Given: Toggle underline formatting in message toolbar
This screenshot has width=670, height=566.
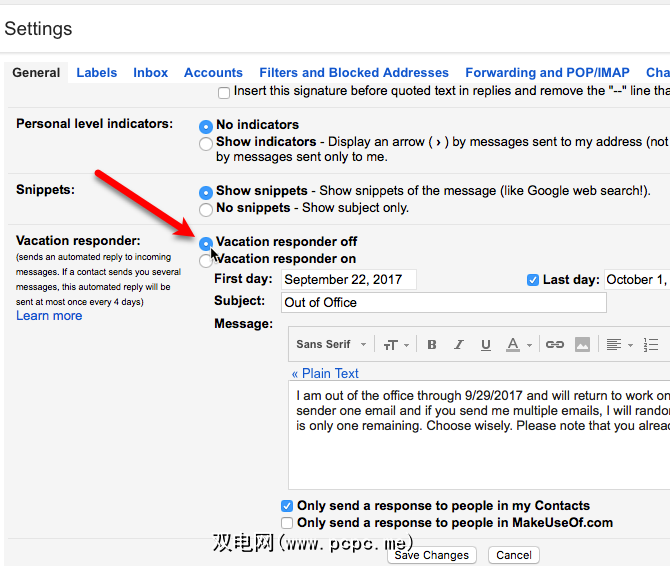Looking at the screenshot, I should [485, 344].
